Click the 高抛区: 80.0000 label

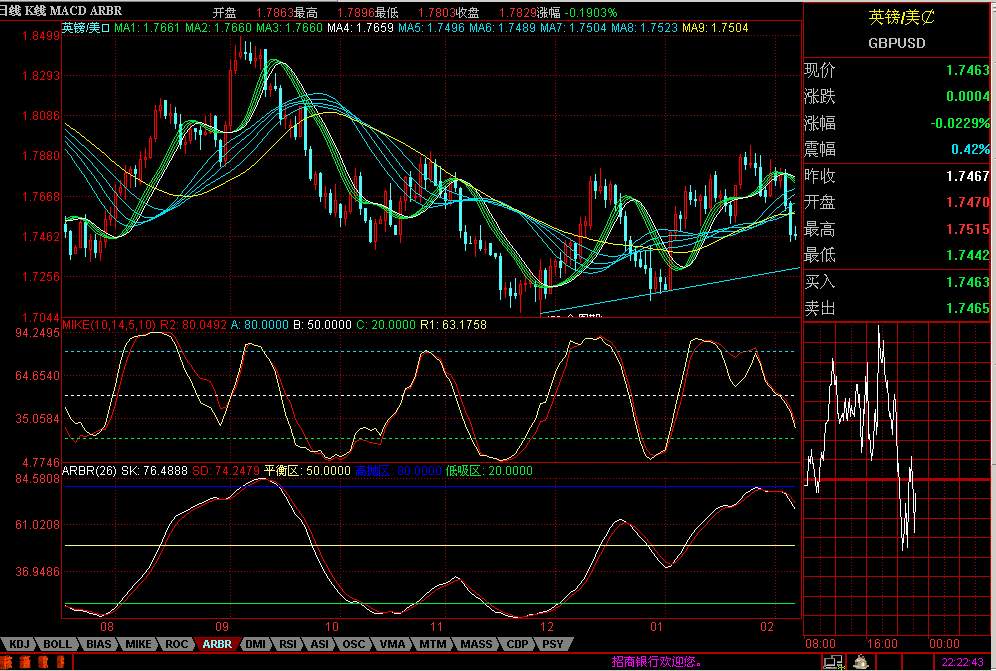pos(398,471)
